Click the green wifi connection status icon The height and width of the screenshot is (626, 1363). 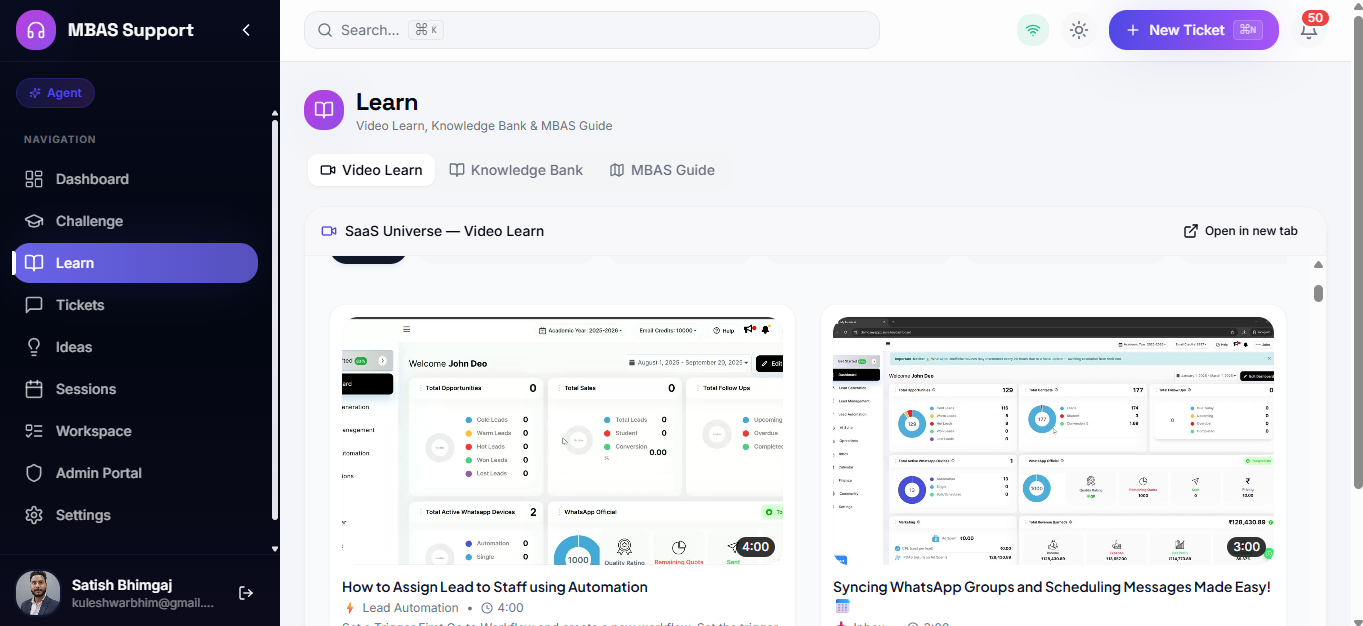1033,30
